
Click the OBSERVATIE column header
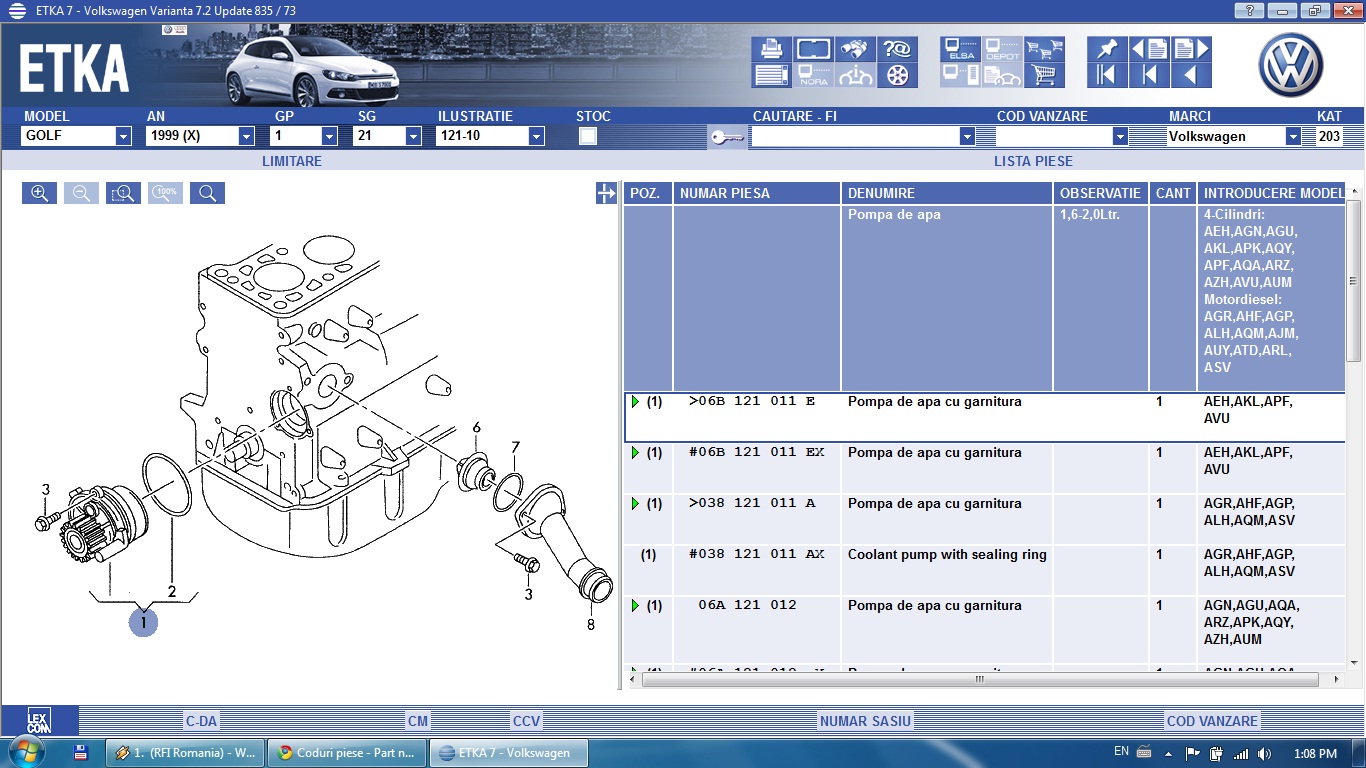coord(1101,193)
